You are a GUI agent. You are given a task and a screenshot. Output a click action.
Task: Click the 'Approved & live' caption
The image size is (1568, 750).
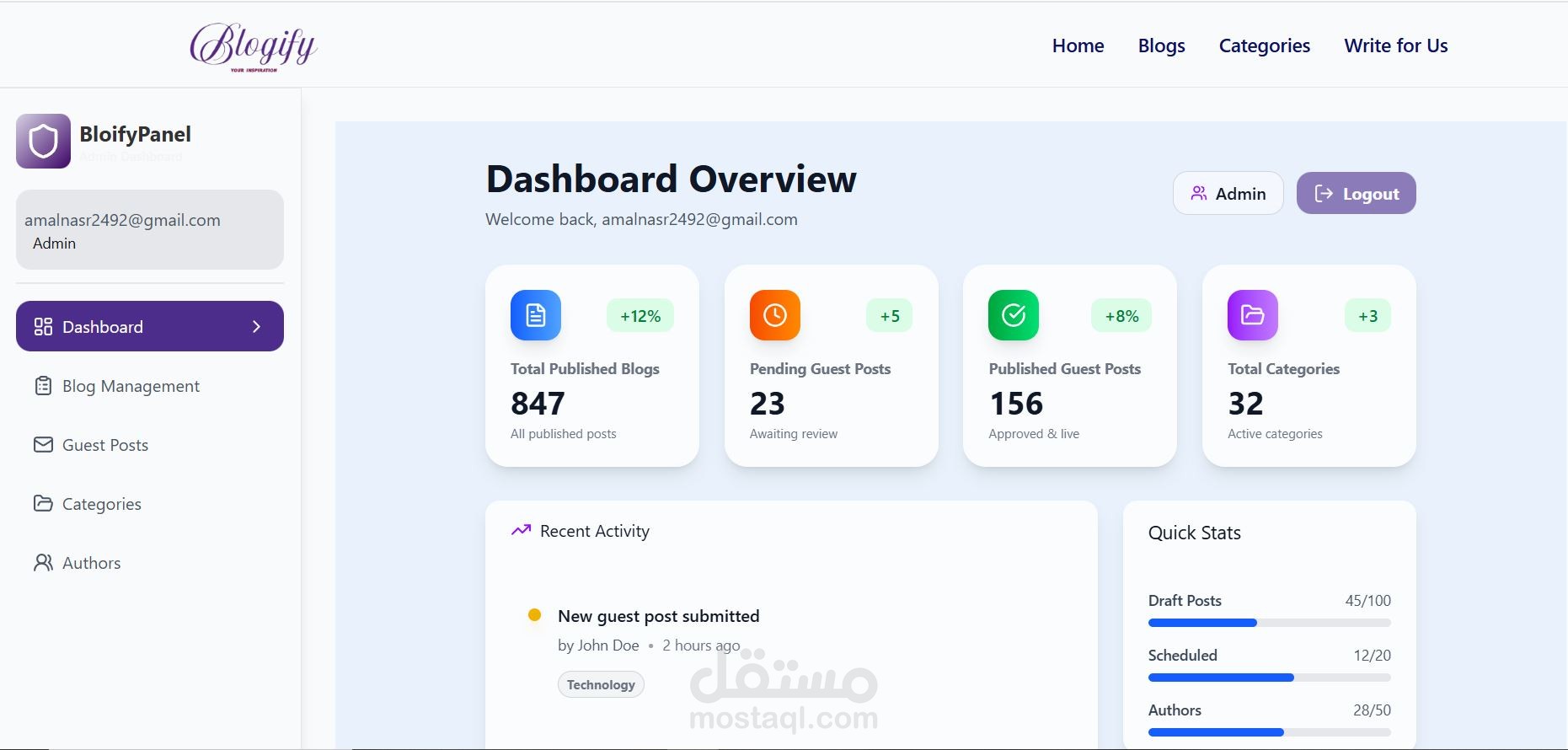pos(1034,434)
